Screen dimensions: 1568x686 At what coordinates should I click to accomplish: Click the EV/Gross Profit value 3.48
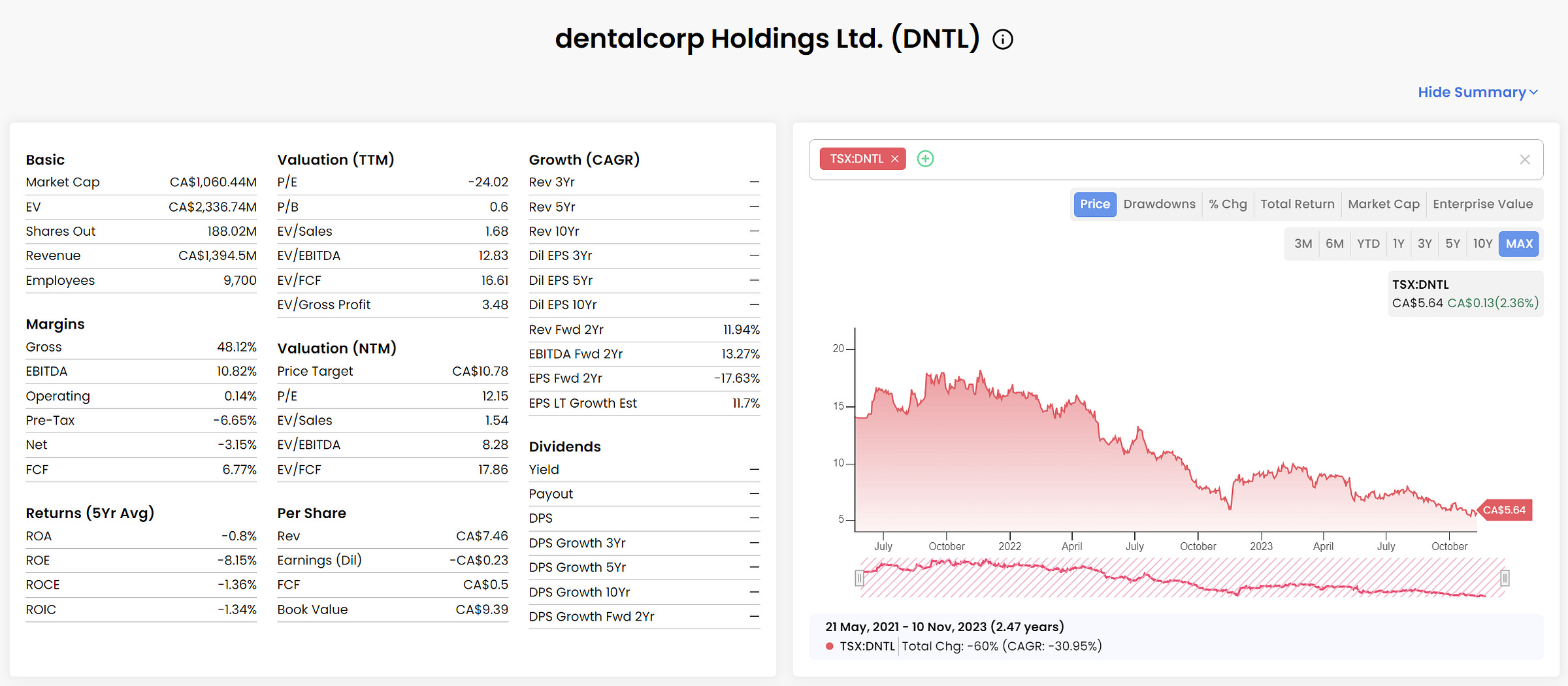495,304
